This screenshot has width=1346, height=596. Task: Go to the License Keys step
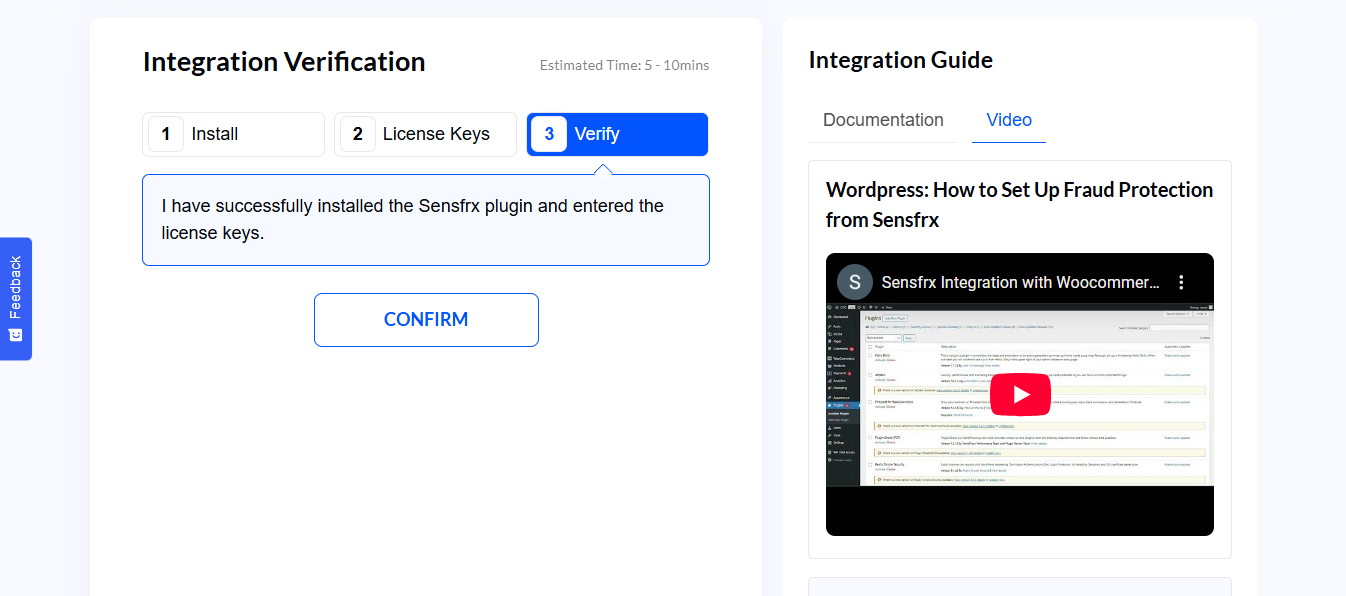coord(425,134)
